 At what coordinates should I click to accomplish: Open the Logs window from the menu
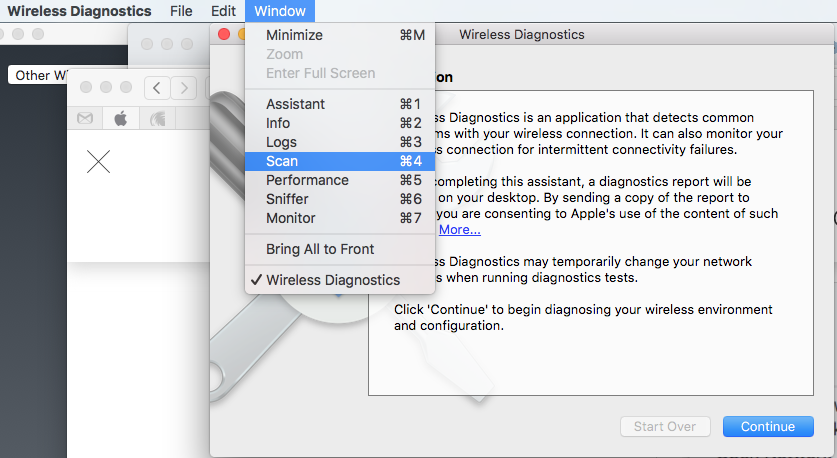[x=281, y=142]
